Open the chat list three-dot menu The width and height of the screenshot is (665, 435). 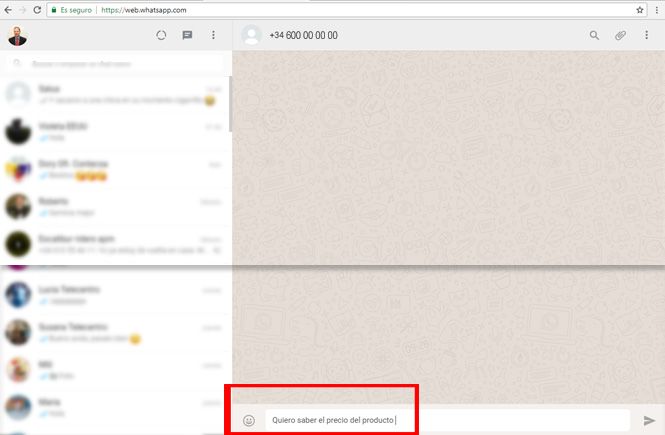click(213, 35)
